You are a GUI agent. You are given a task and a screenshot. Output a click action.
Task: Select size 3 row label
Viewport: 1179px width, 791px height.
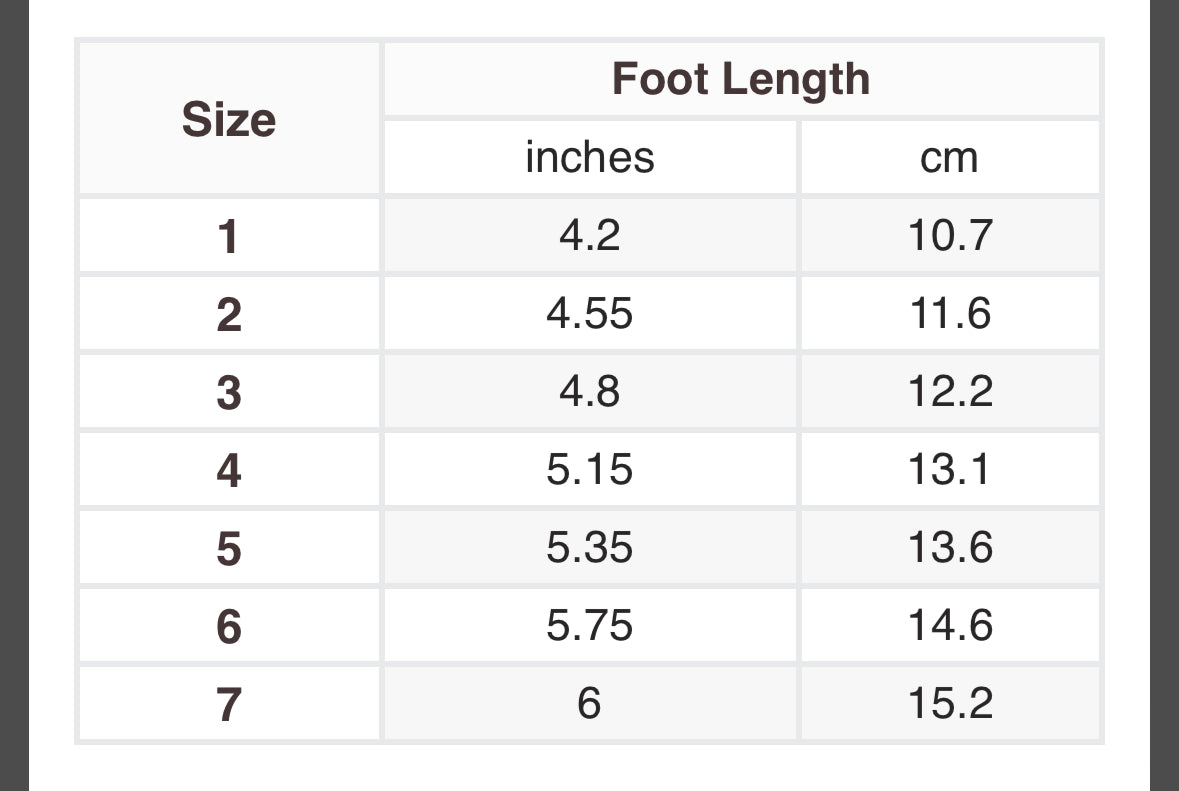tap(229, 392)
